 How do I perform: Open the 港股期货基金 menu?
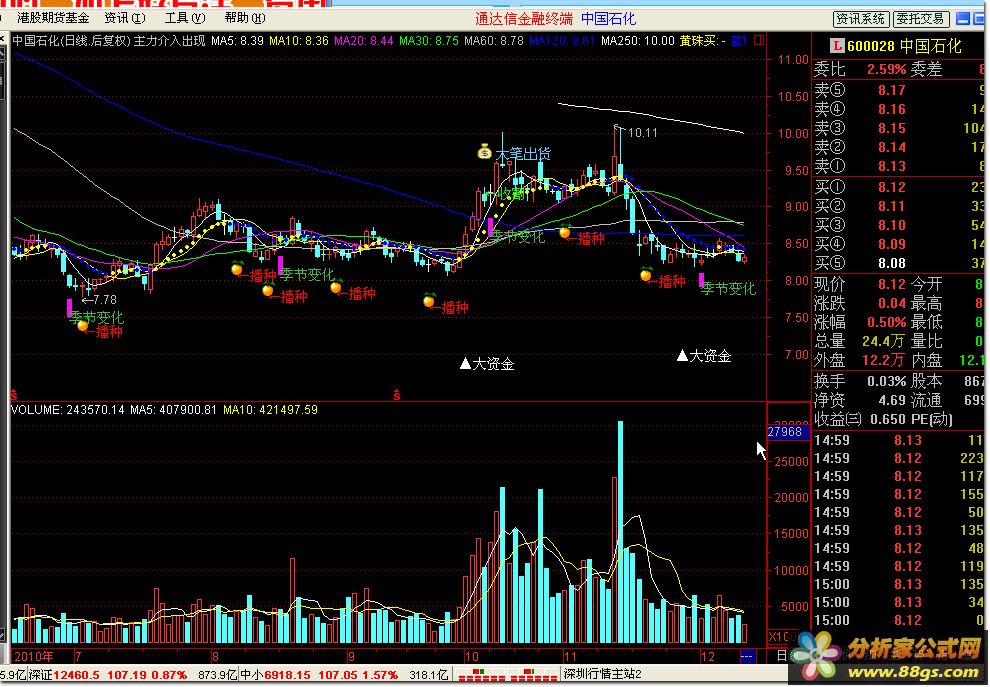tap(54, 18)
